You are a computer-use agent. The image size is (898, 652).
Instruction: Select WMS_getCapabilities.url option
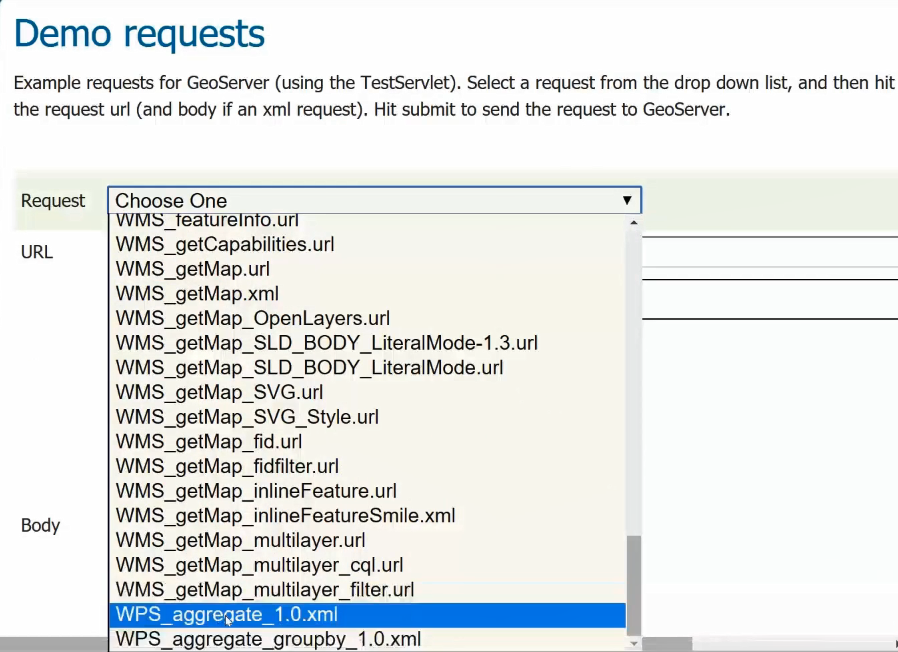click(x=367, y=245)
